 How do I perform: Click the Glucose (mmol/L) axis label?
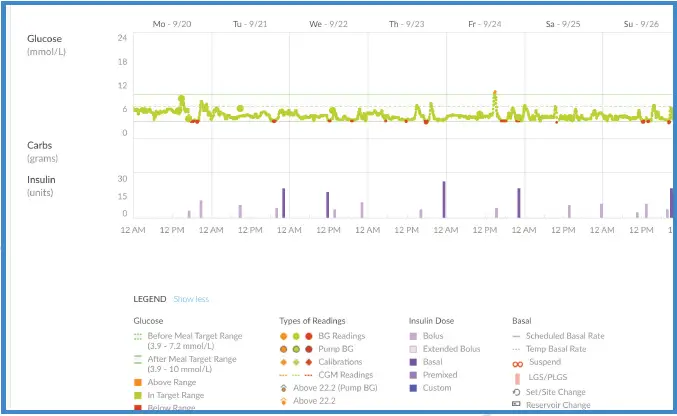click(x=45, y=44)
